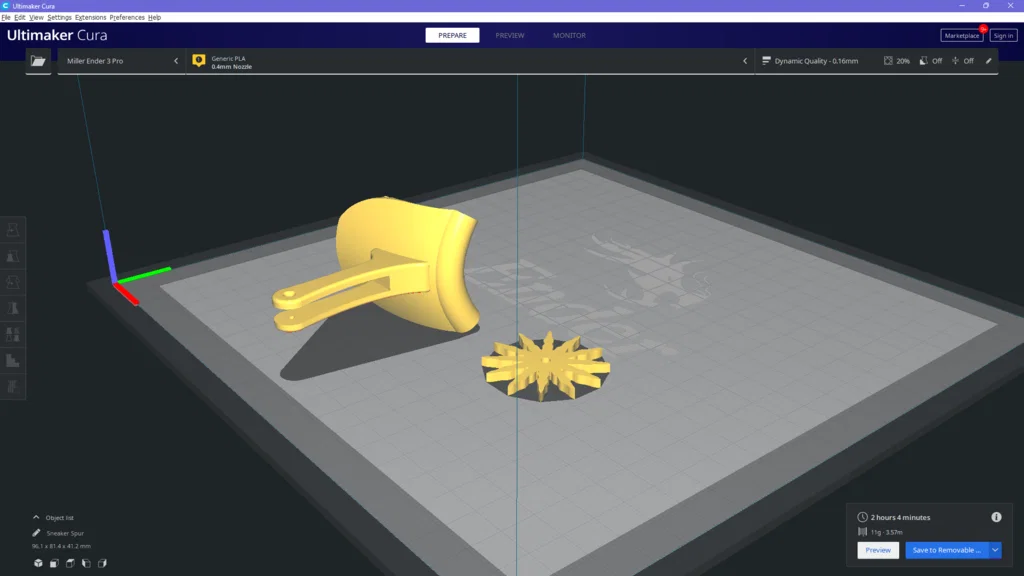Image resolution: width=1024 pixels, height=576 pixels.
Task: Click the Sneaker Spur object name
Action: click(x=65, y=533)
